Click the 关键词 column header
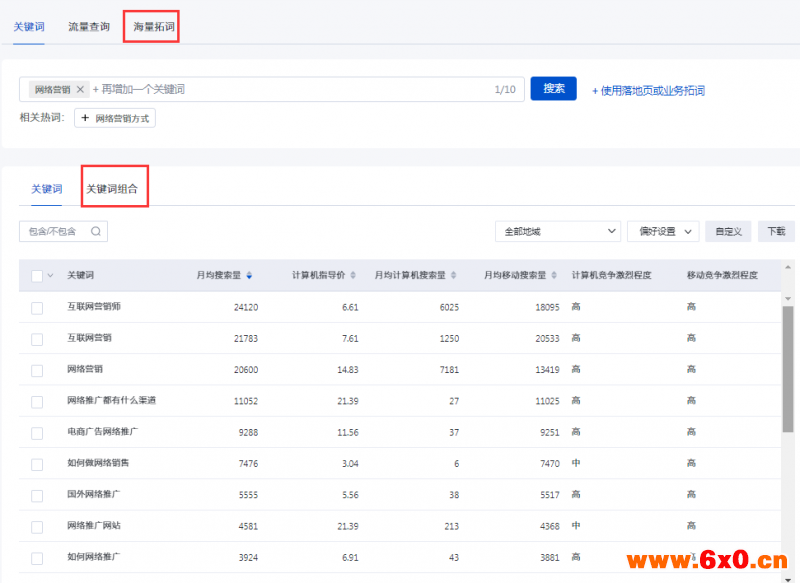The height and width of the screenshot is (583, 800). point(81,275)
